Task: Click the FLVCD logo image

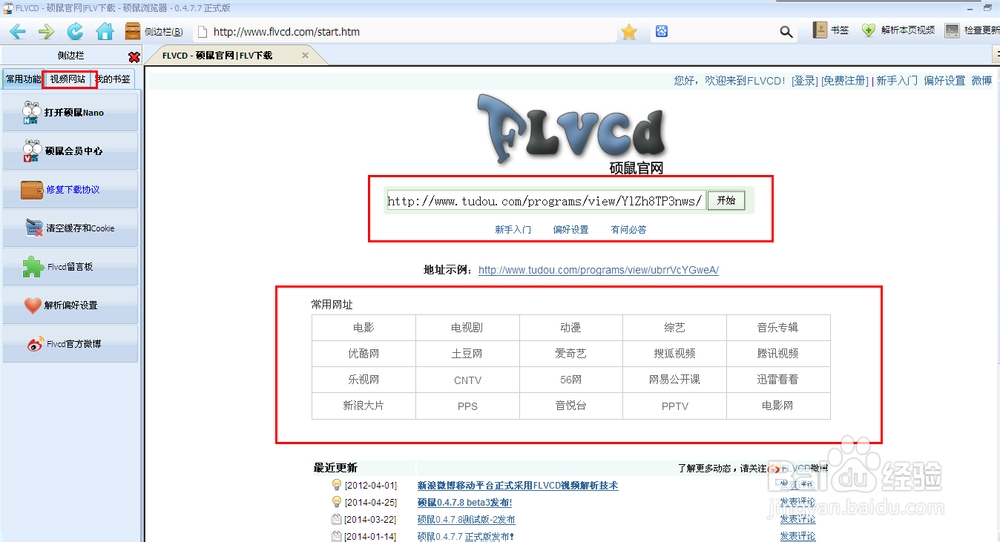Action: pos(572,133)
